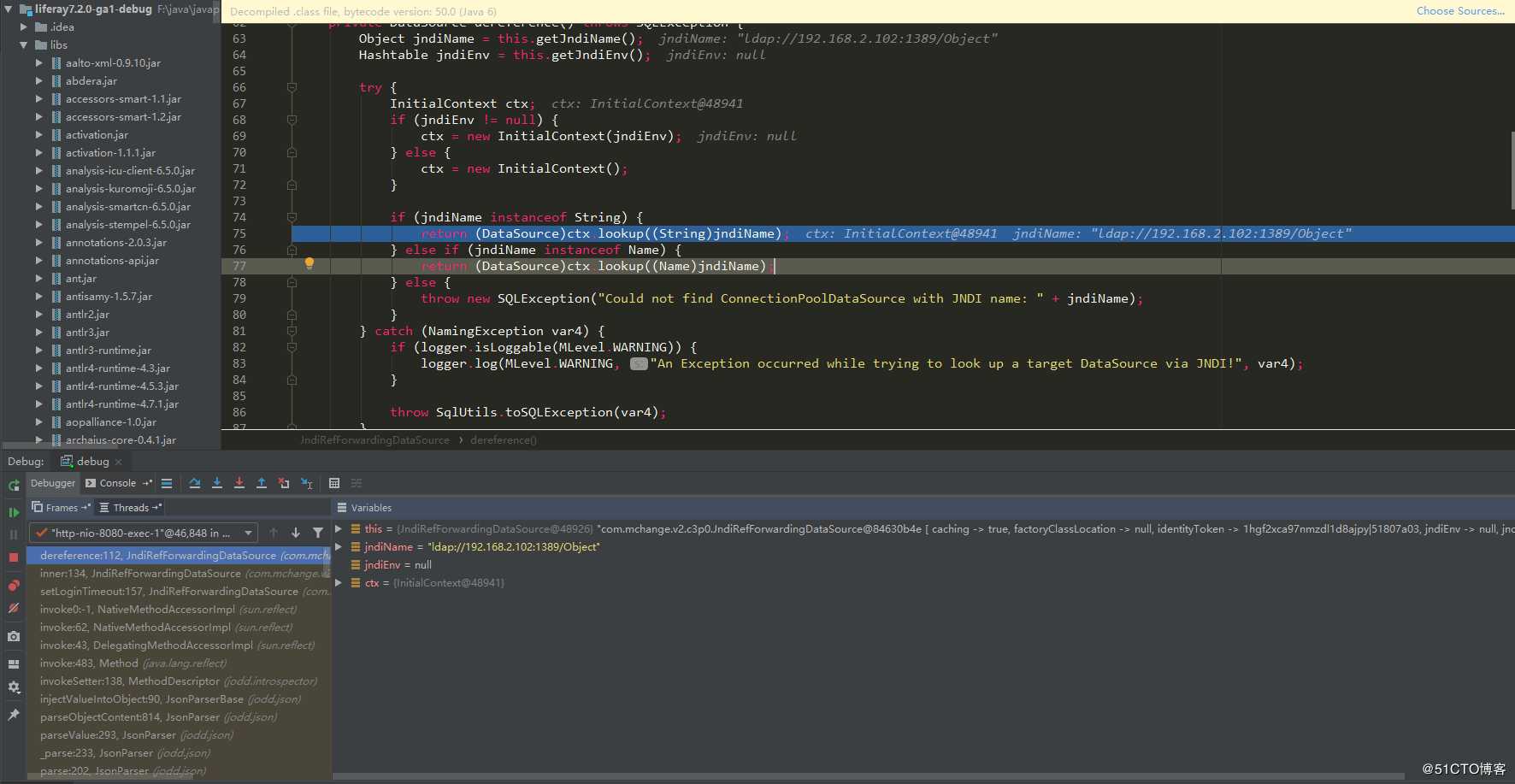Screen dimensions: 1515x784
Task: Expand the abdera.jar tree node
Action: 38,81
